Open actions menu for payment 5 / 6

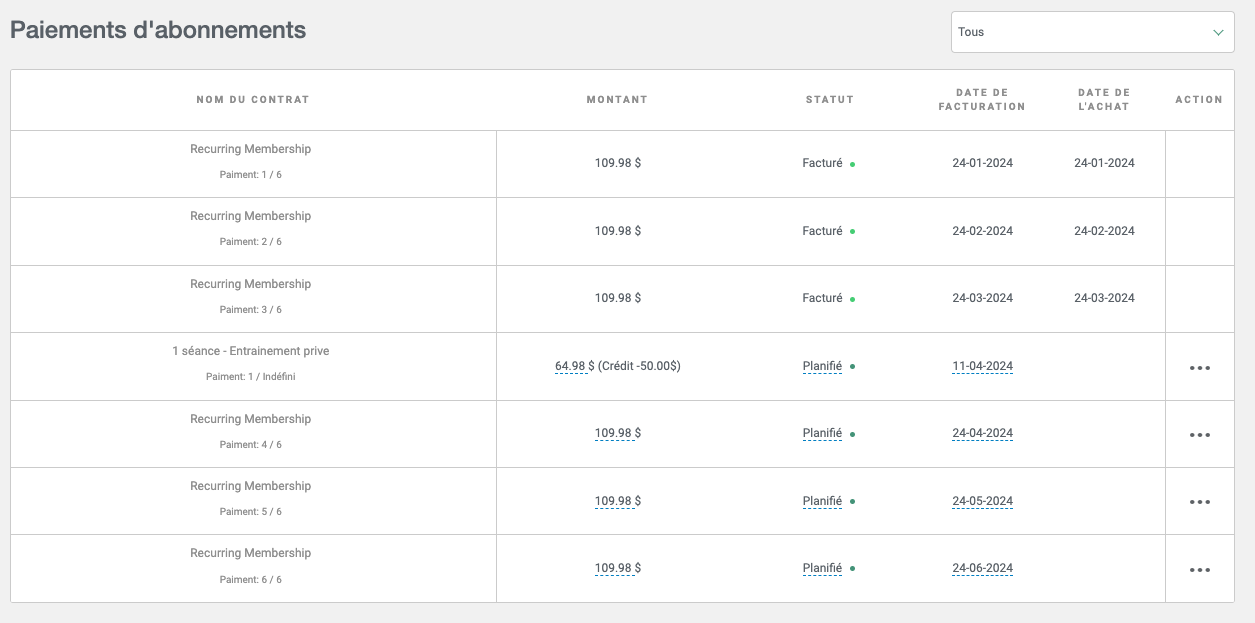[x=1199, y=502]
